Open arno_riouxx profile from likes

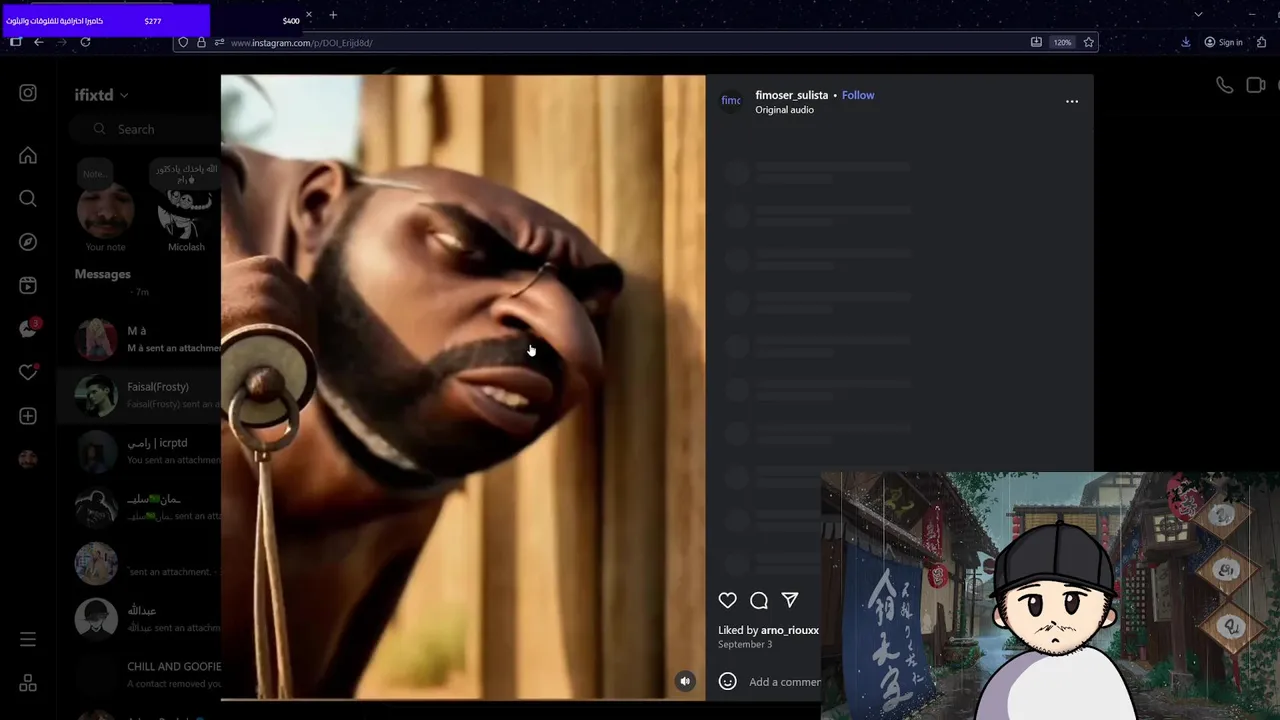pos(790,630)
